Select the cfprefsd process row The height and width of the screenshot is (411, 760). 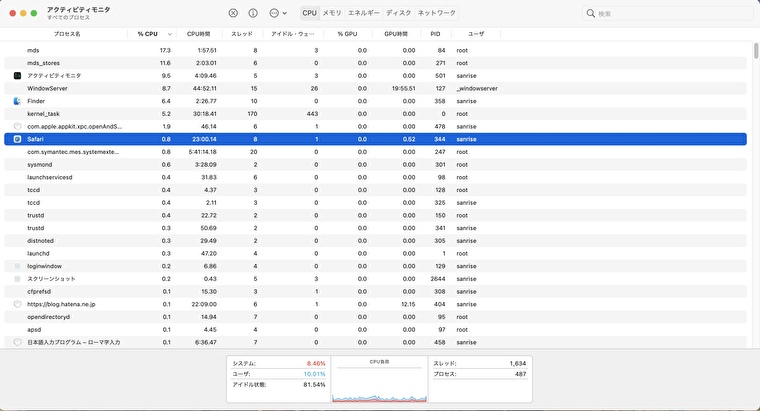pyautogui.click(x=375, y=291)
